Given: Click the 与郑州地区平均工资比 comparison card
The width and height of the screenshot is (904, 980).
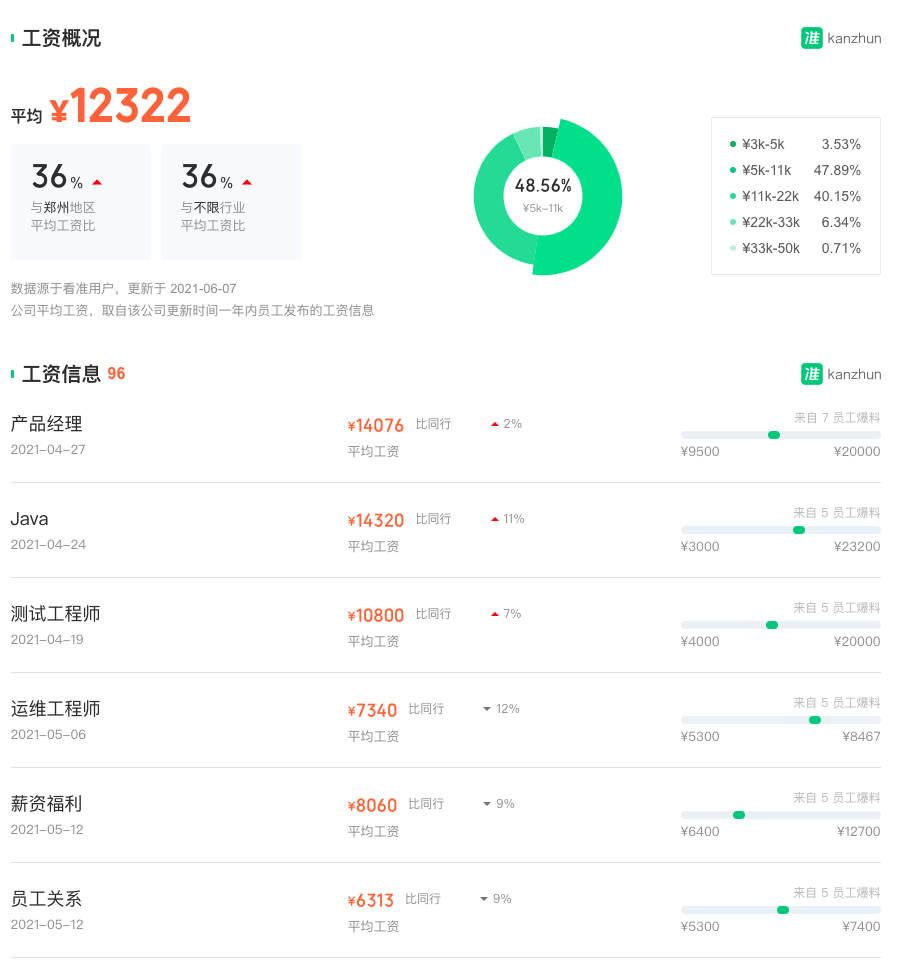Looking at the screenshot, I should [x=81, y=202].
